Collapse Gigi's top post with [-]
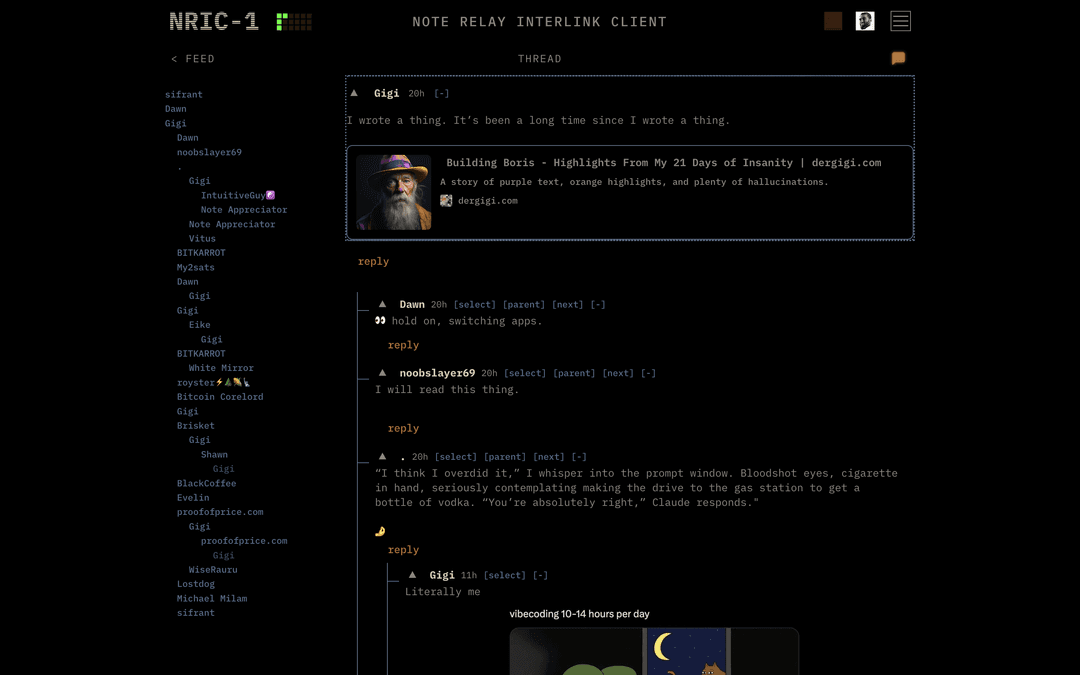This screenshot has width=1080, height=675. tap(441, 94)
